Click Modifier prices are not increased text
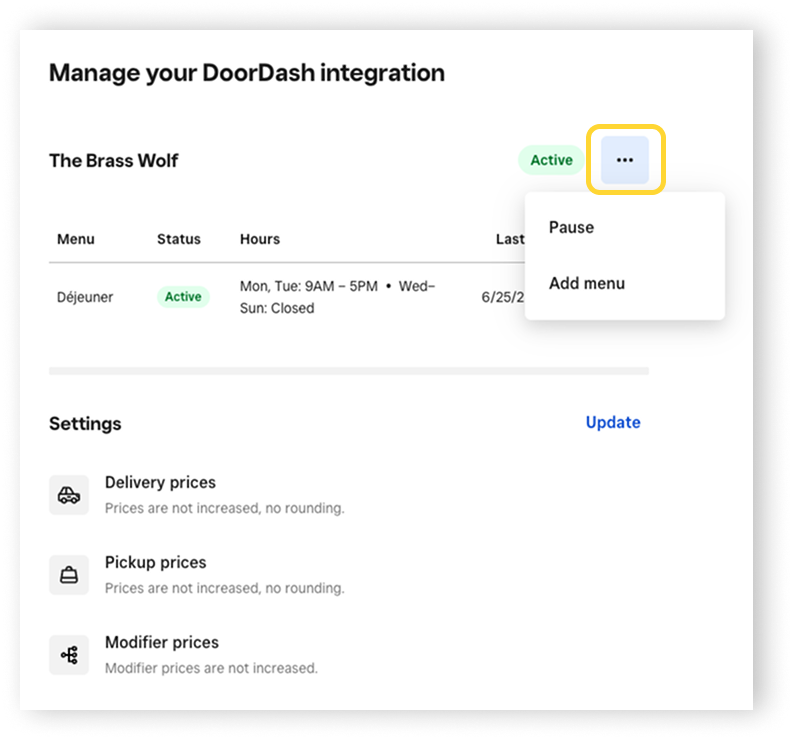This screenshot has height=740, width=793. pos(211,668)
